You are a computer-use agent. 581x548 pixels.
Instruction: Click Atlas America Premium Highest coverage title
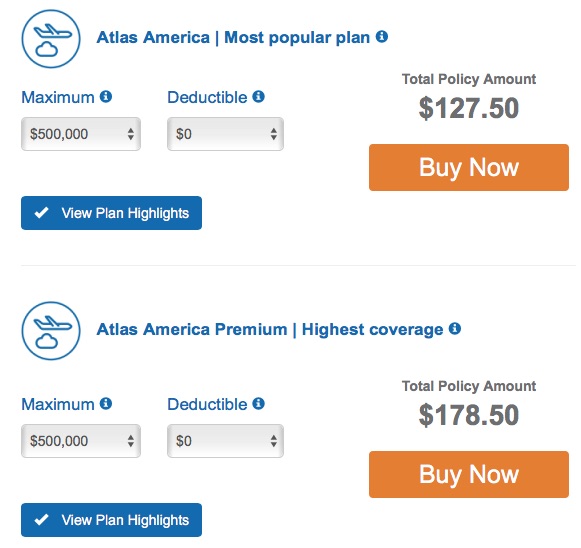pyautogui.click(x=270, y=330)
